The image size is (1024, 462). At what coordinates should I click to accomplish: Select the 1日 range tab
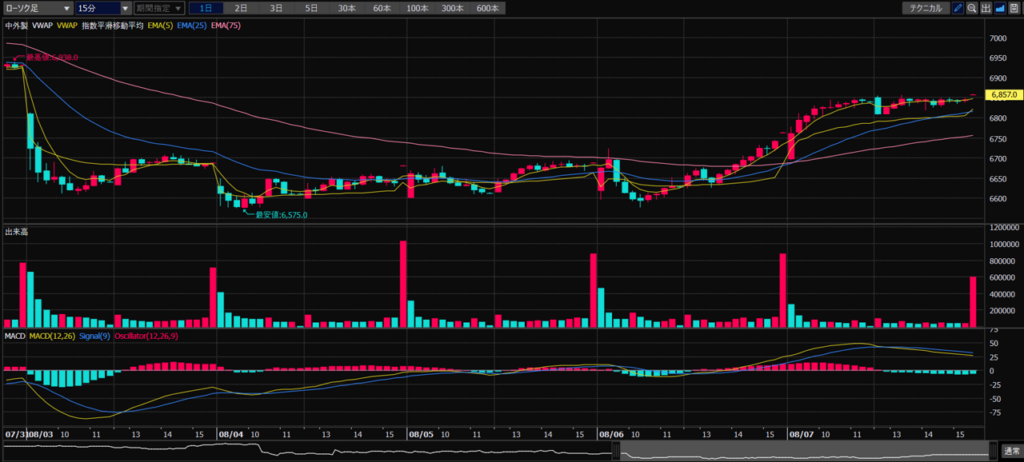[205, 8]
